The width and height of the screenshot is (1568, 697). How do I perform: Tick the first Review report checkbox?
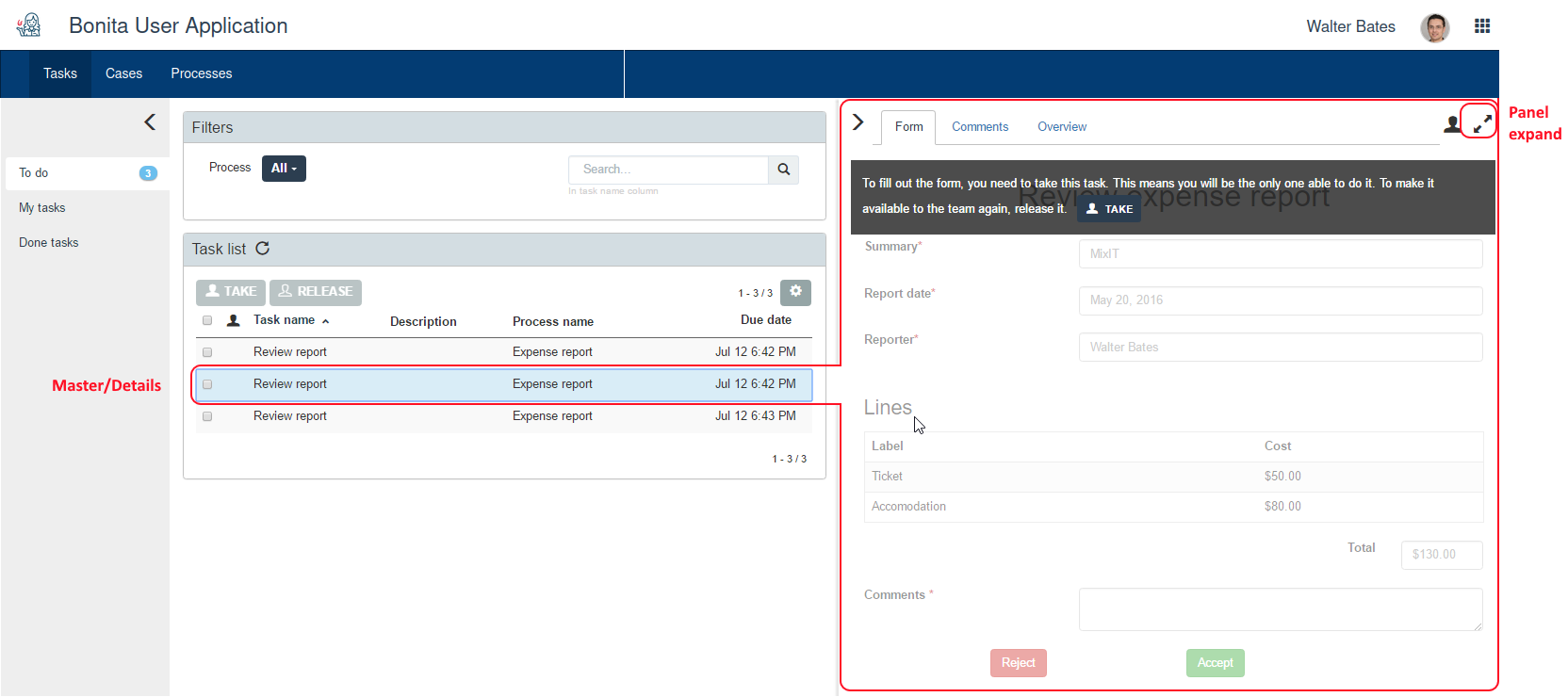207,352
